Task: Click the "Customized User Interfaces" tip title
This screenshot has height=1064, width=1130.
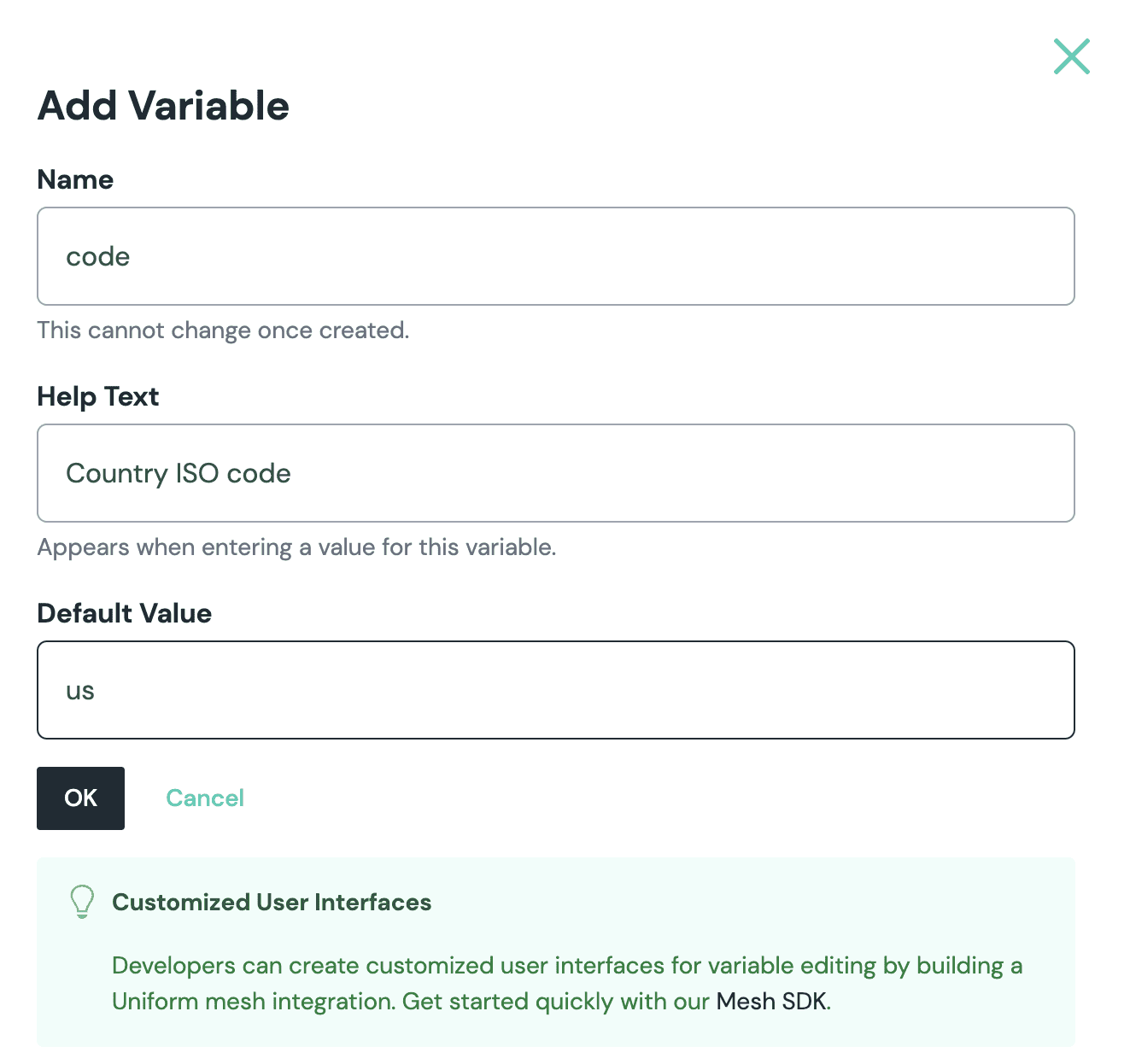Action: (x=272, y=903)
